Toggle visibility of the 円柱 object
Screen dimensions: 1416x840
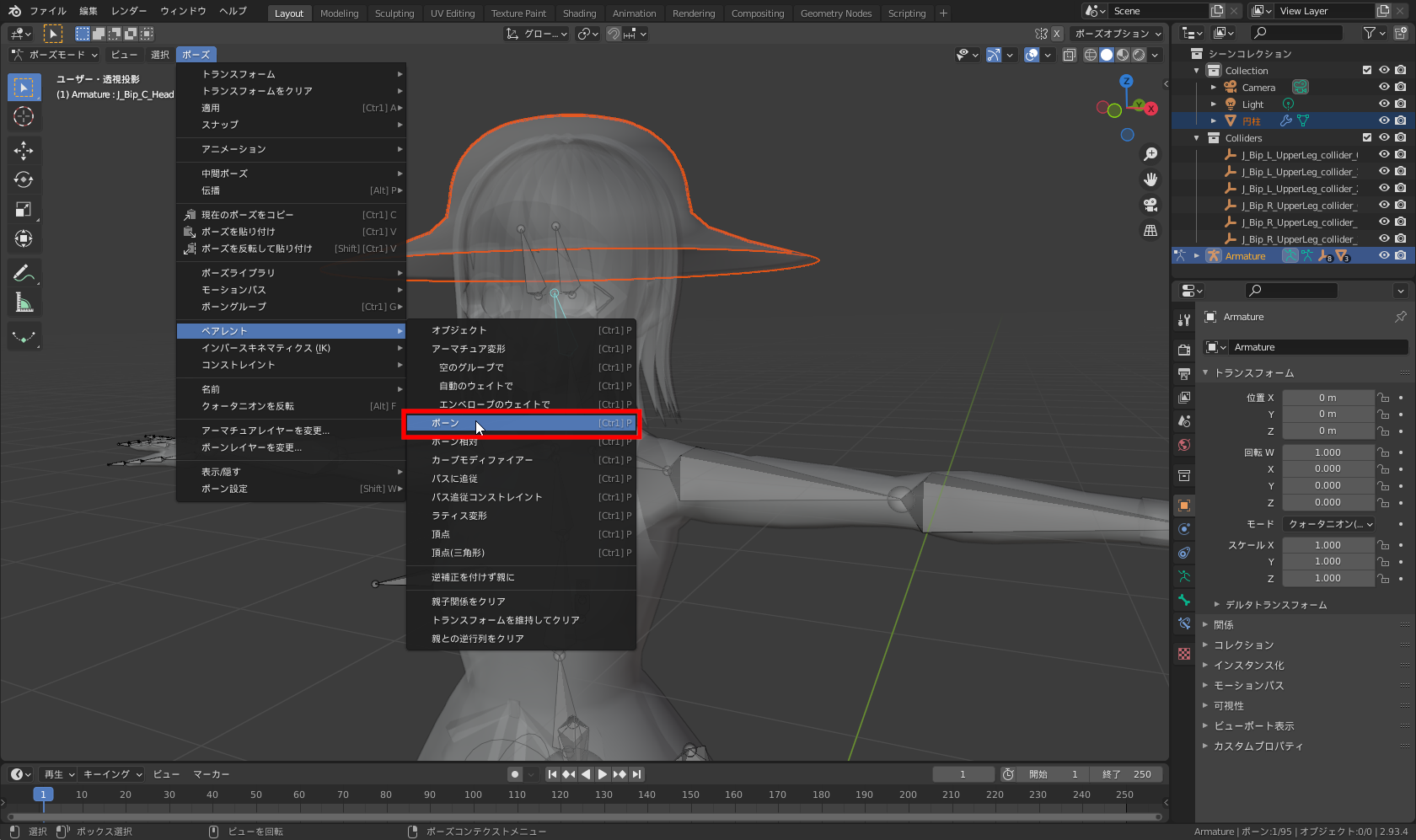[1383, 120]
